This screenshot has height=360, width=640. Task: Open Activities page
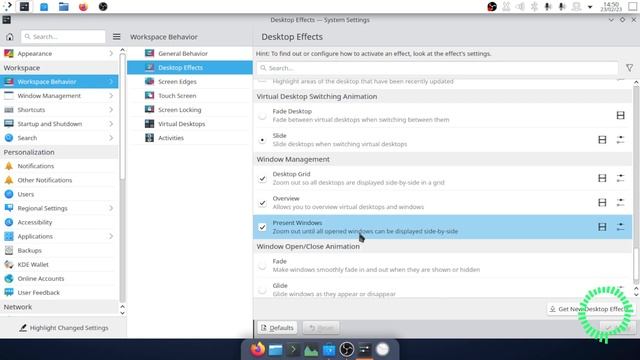point(190,138)
